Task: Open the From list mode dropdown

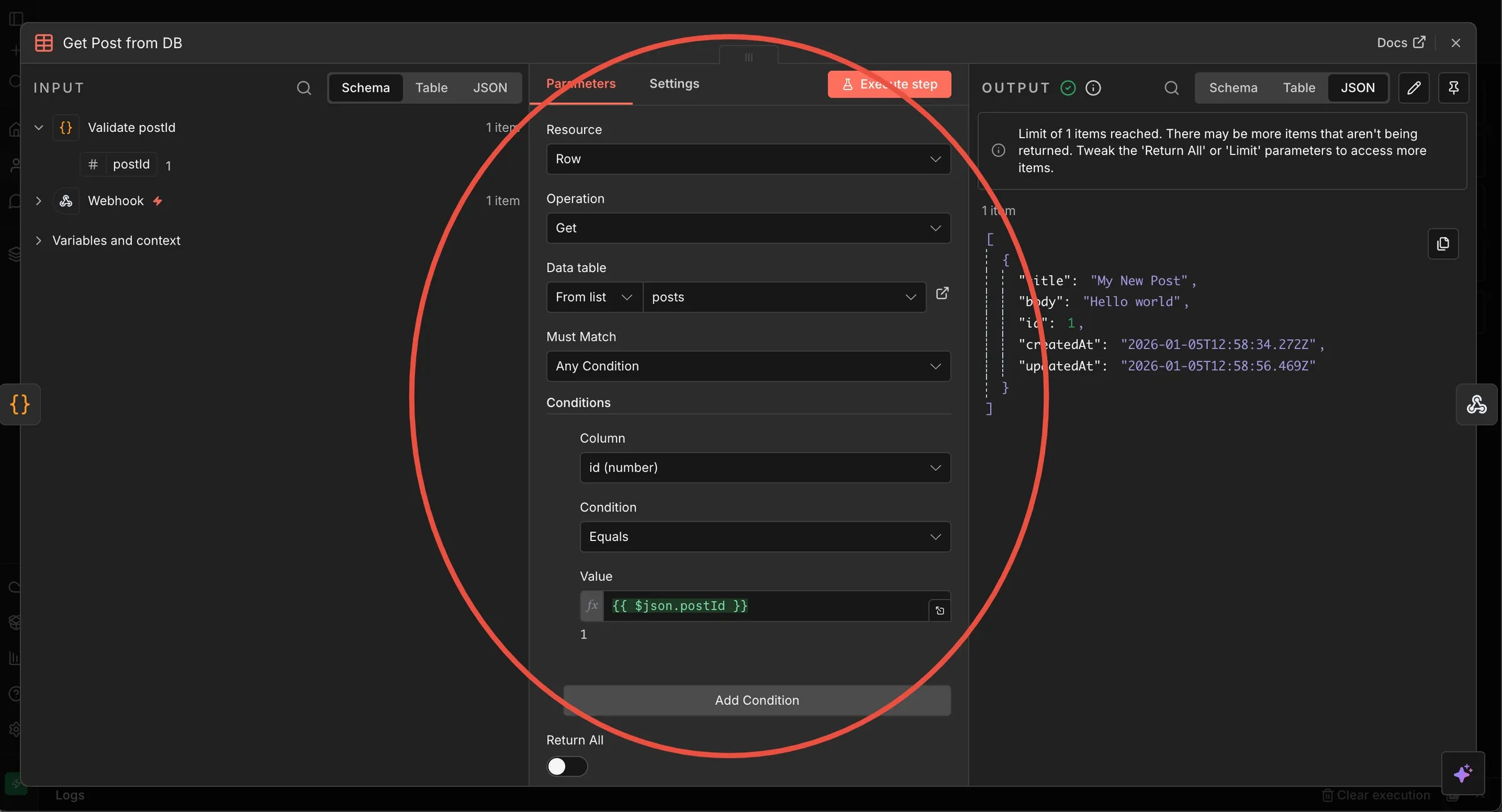Action: click(595, 297)
